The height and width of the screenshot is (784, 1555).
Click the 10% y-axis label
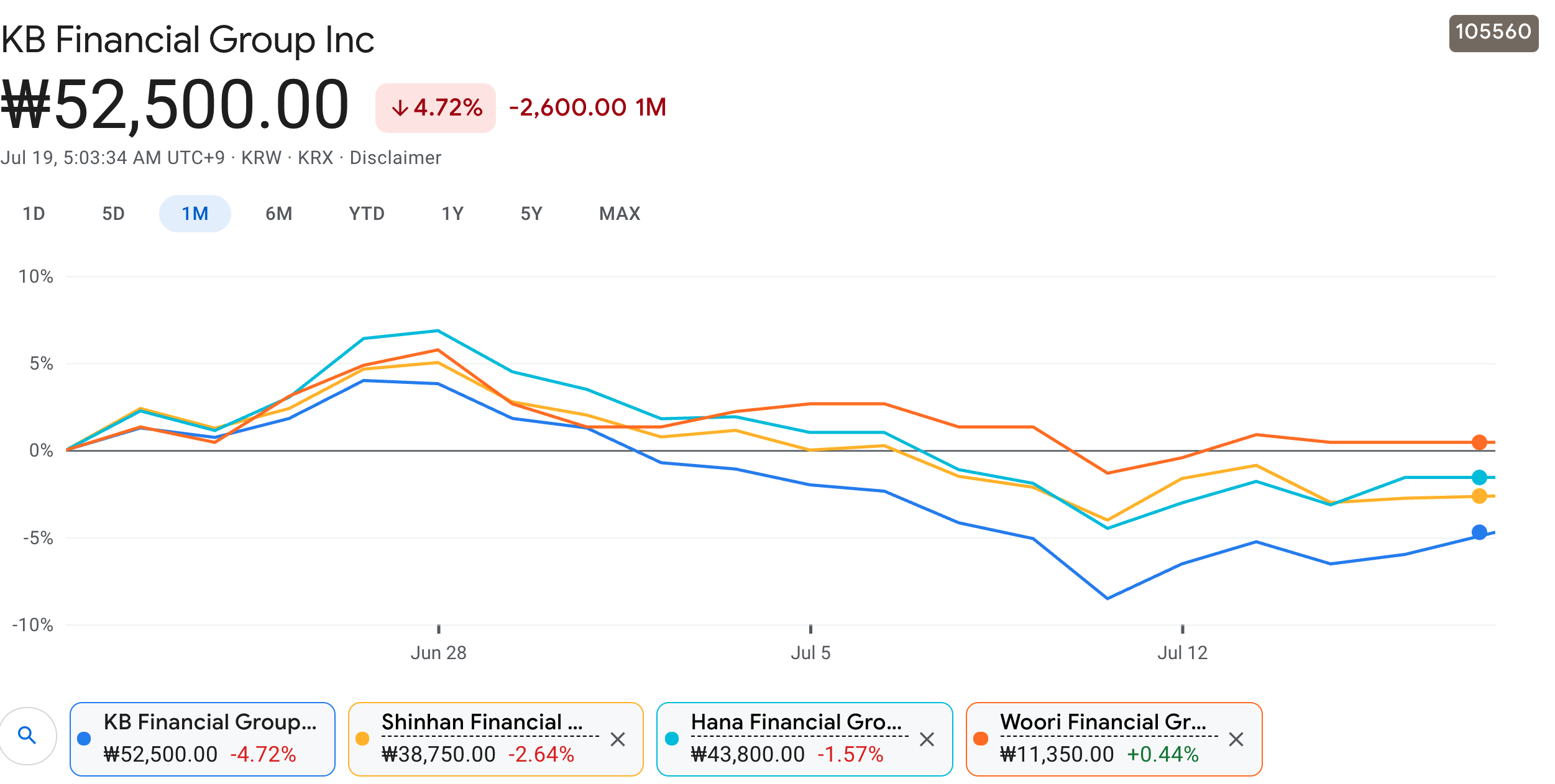click(36, 276)
